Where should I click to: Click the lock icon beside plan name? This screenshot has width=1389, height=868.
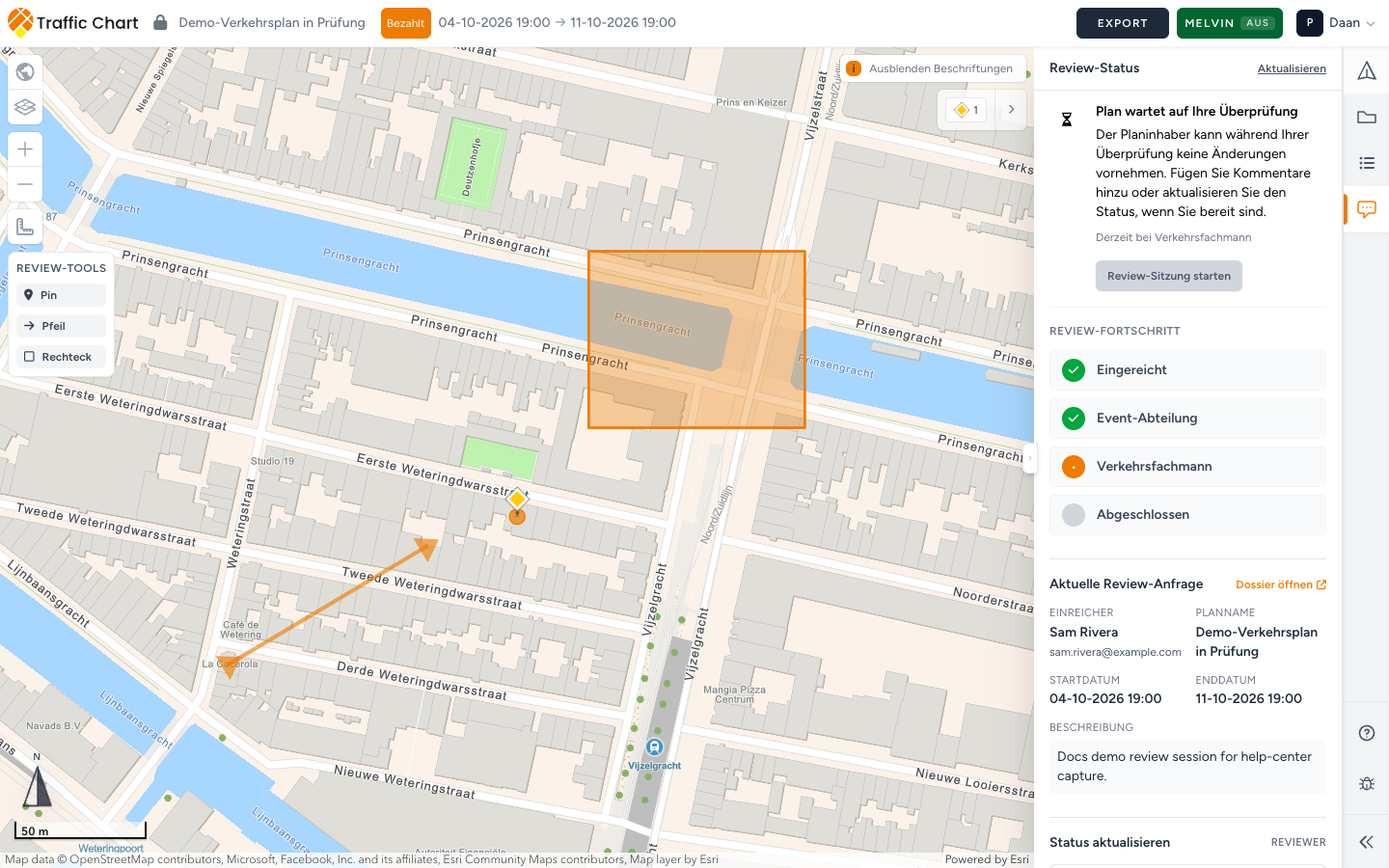coord(160,22)
